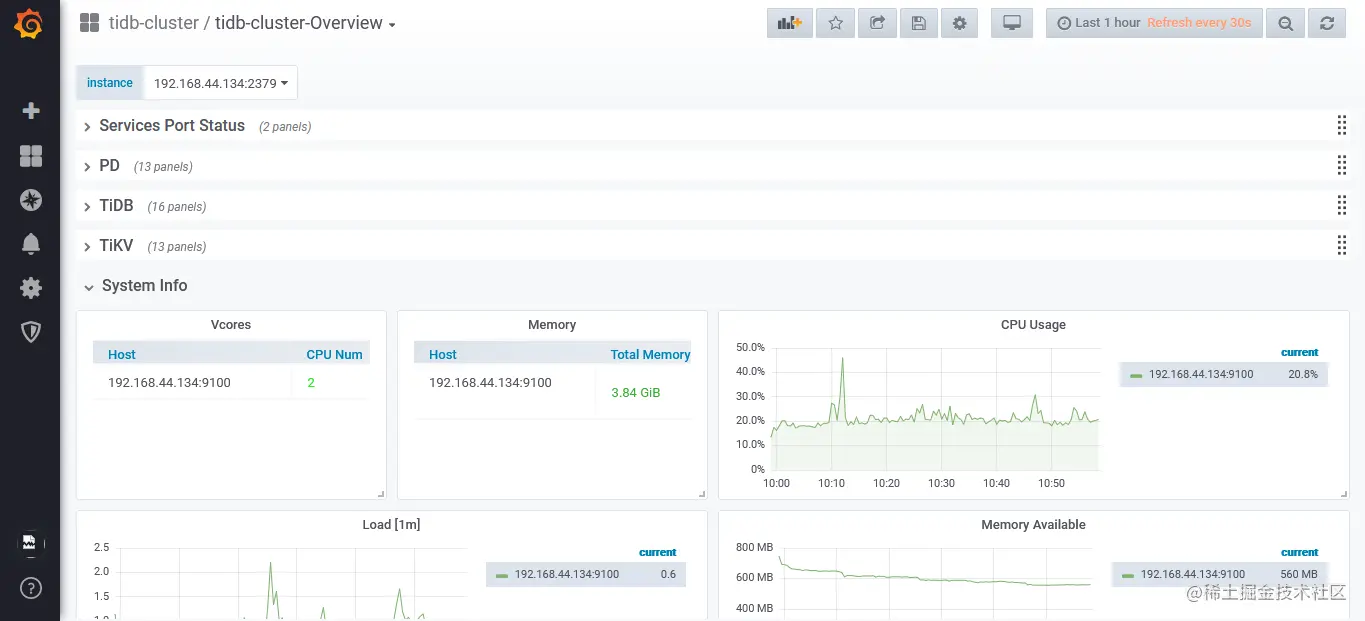The image size is (1365, 621).
Task: Open the Help question mark icon
Action: point(30,587)
